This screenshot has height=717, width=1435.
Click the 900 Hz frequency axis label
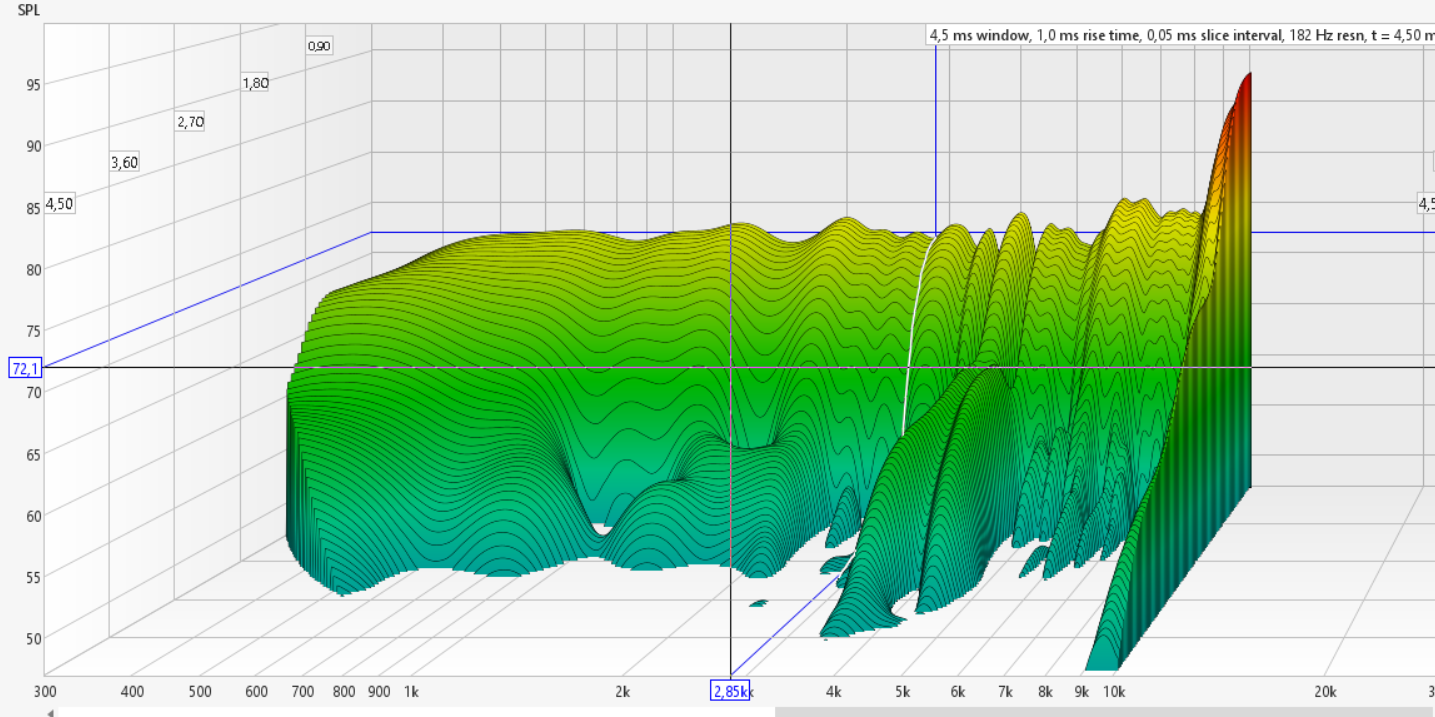pyautogui.click(x=379, y=692)
